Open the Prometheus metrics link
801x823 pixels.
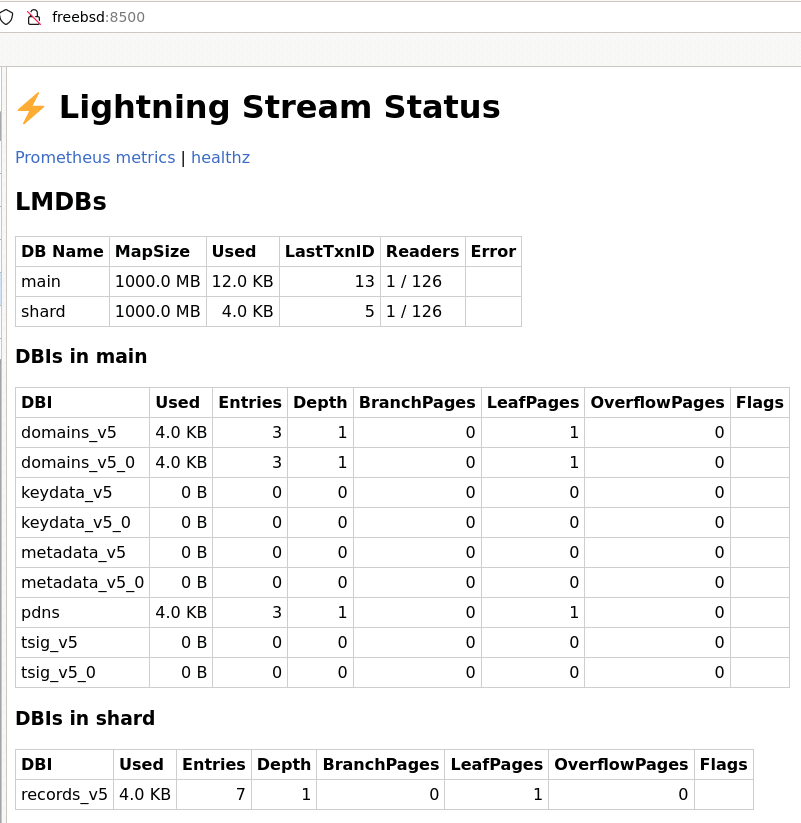(x=95, y=158)
